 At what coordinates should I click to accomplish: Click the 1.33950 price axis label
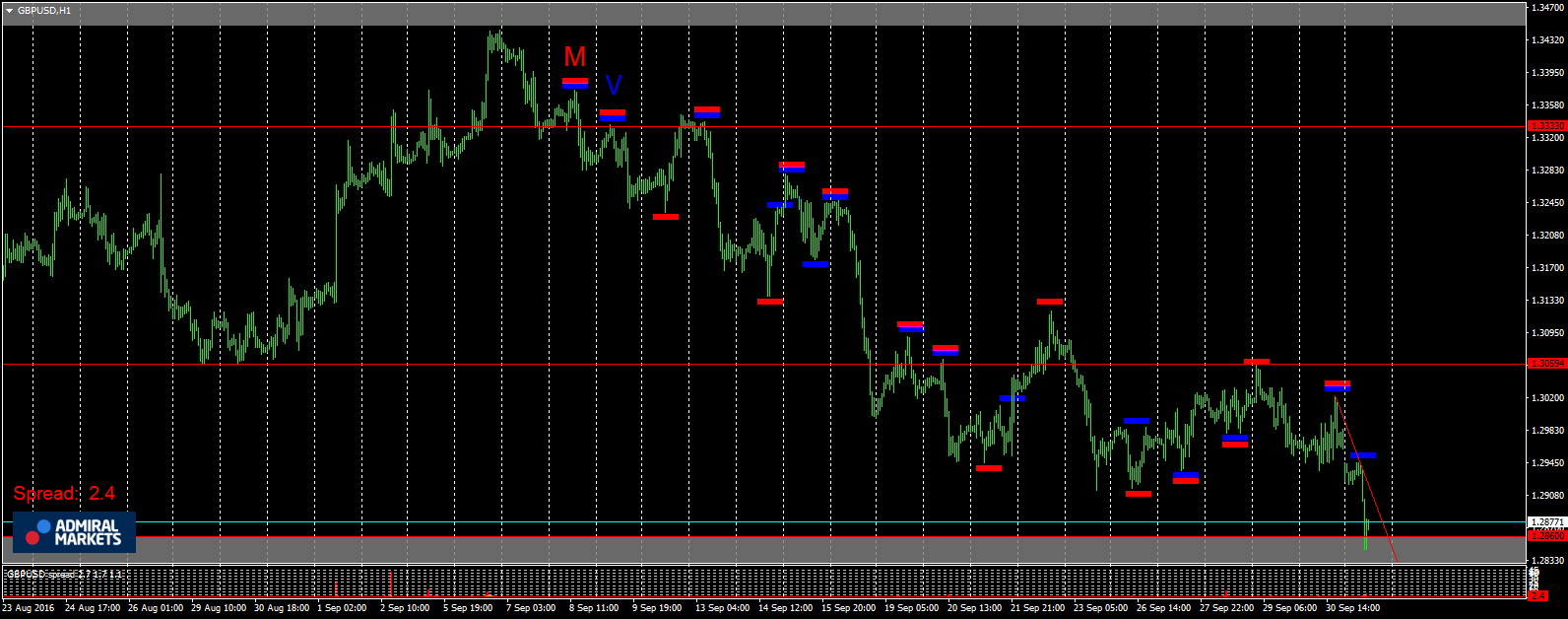pos(1548,73)
